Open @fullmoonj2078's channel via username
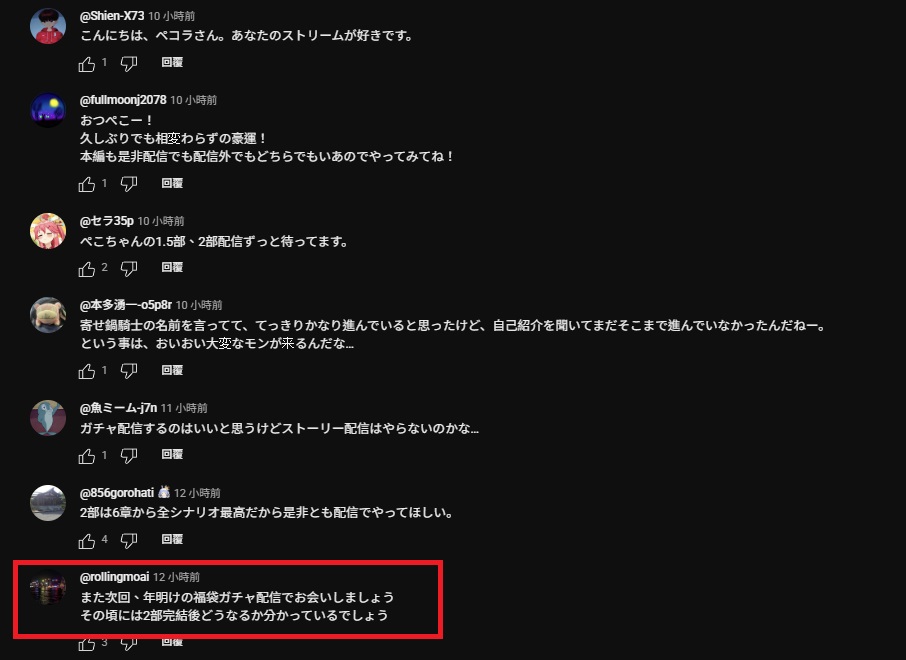The image size is (906, 660). [123, 100]
